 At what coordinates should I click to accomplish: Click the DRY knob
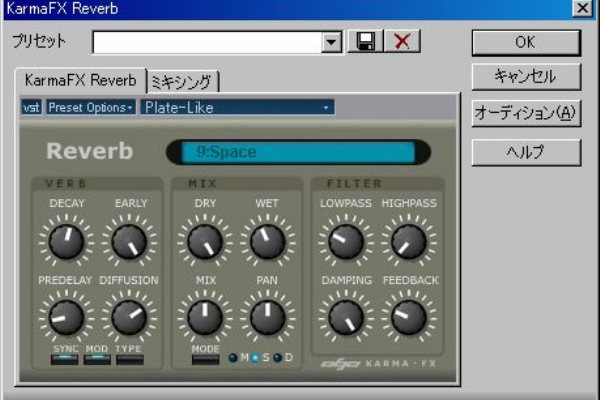(x=205, y=242)
